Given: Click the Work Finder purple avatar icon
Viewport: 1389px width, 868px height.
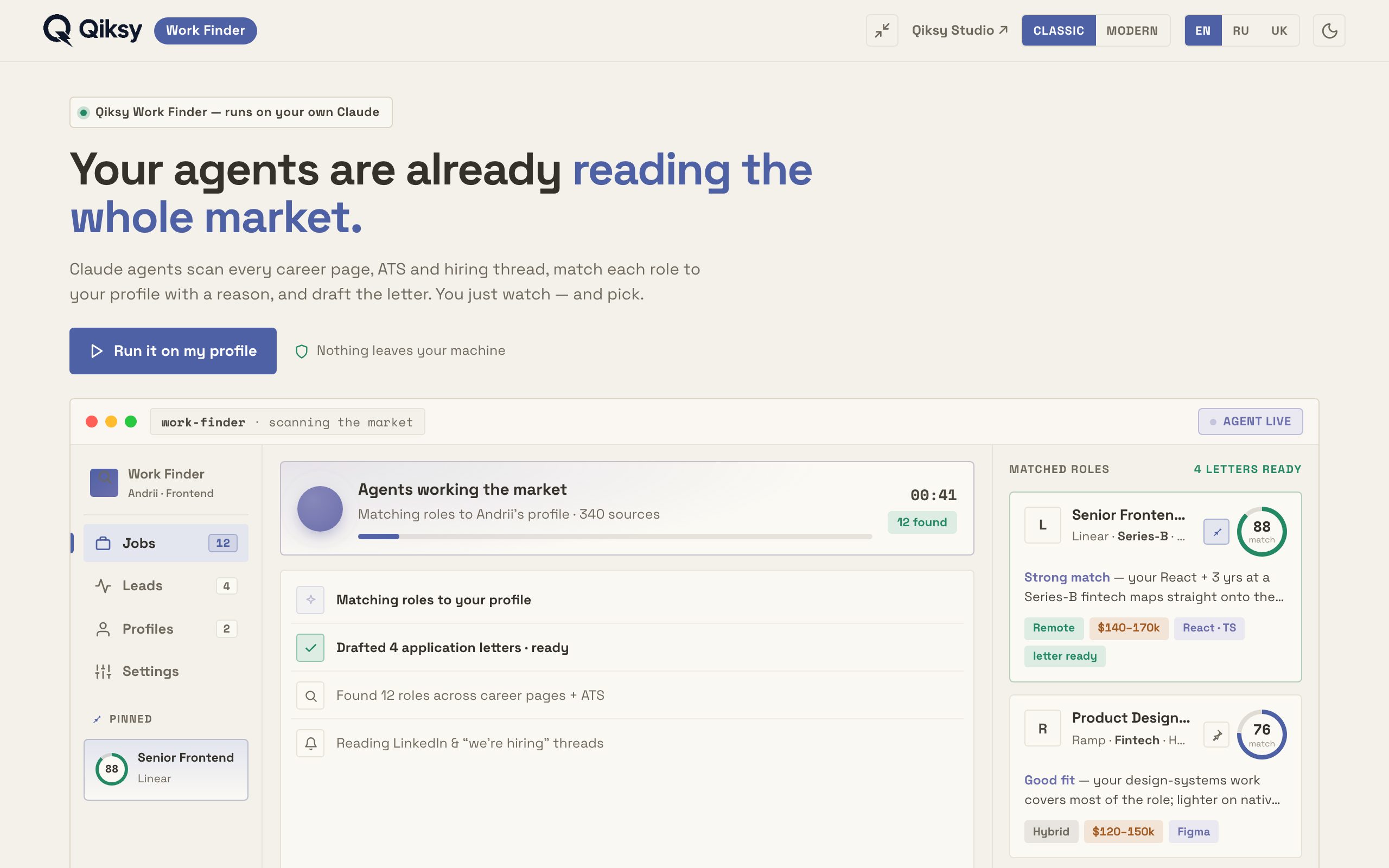Looking at the screenshot, I should tap(104, 483).
